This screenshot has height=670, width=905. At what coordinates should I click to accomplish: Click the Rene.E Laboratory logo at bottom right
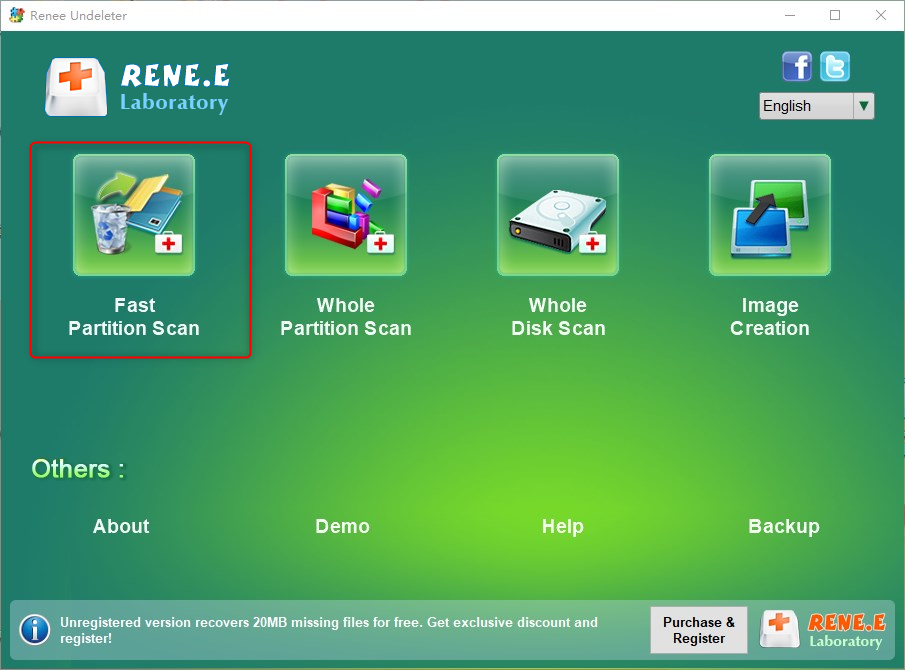[822, 630]
